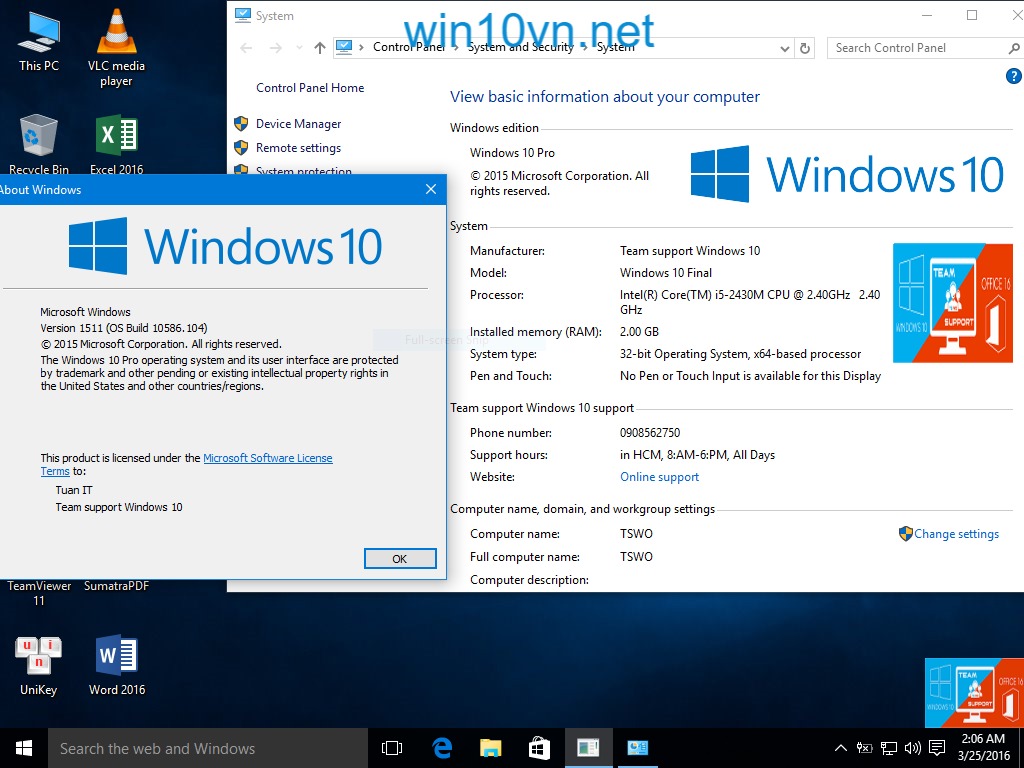Select the SumatraPDF desktop label
The height and width of the screenshot is (768, 1024).
pyautogui.click(x=116, y=586)
